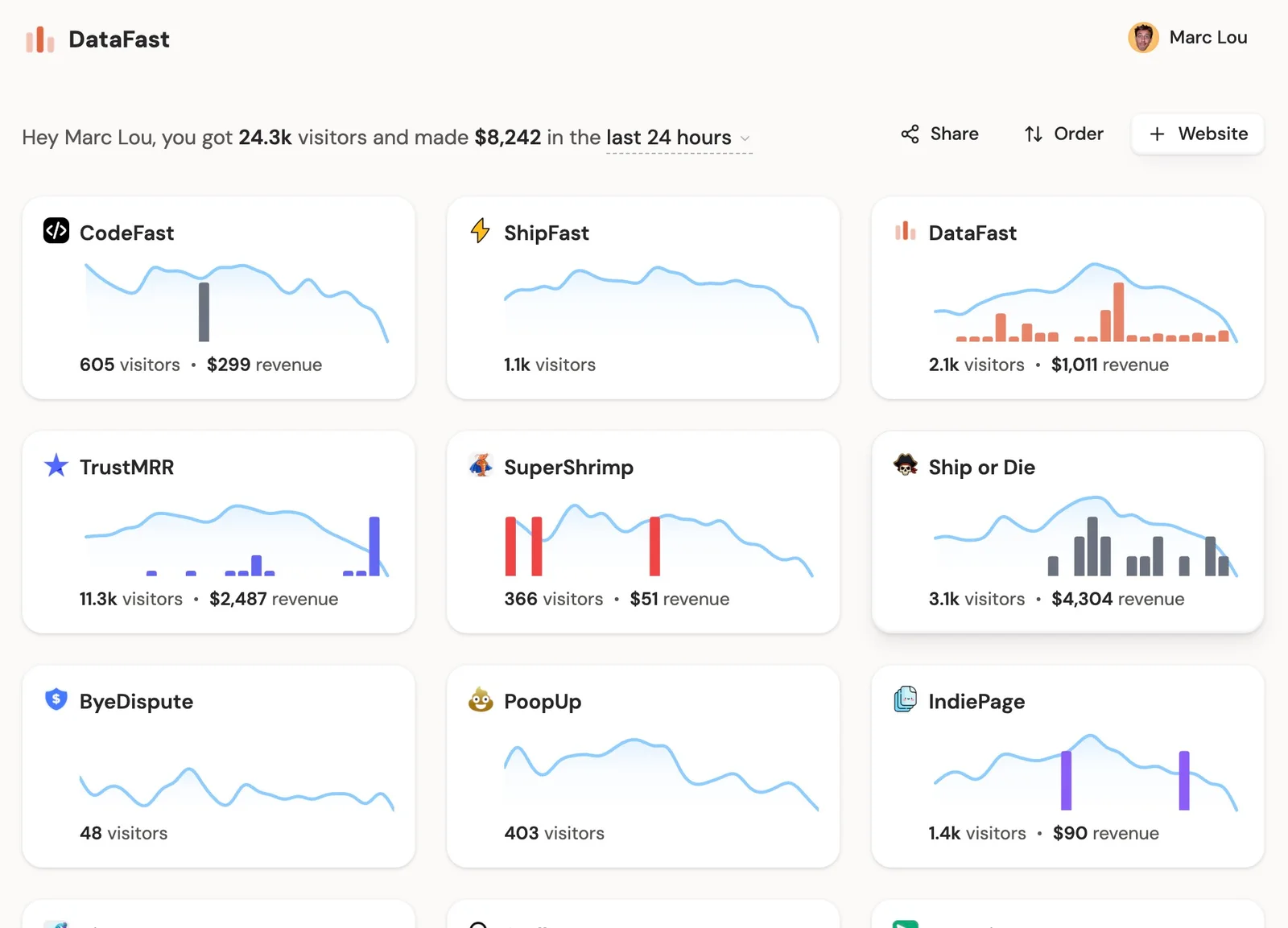The height and width of the screenshot is (928, 1288).
Task: Click the 1.4k visitors text
Action: click(x=977, y=833)
